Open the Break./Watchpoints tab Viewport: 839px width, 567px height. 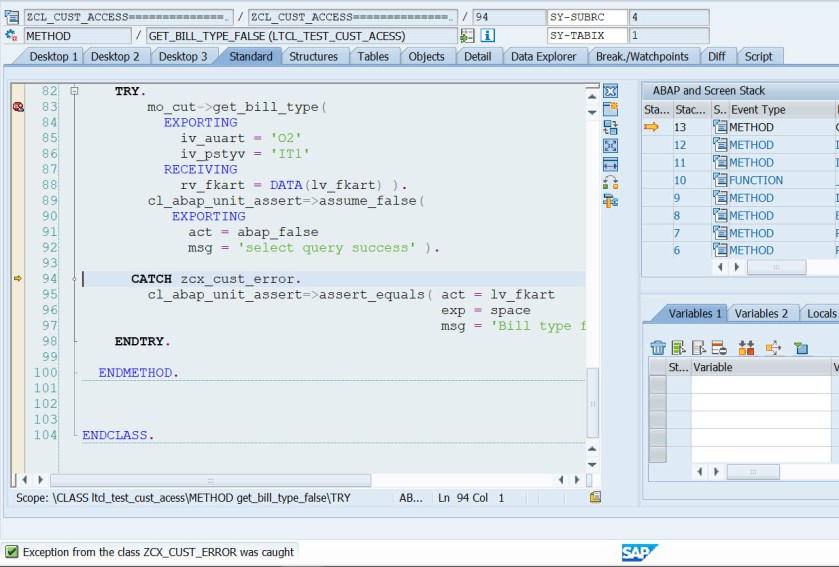(642, 57)
